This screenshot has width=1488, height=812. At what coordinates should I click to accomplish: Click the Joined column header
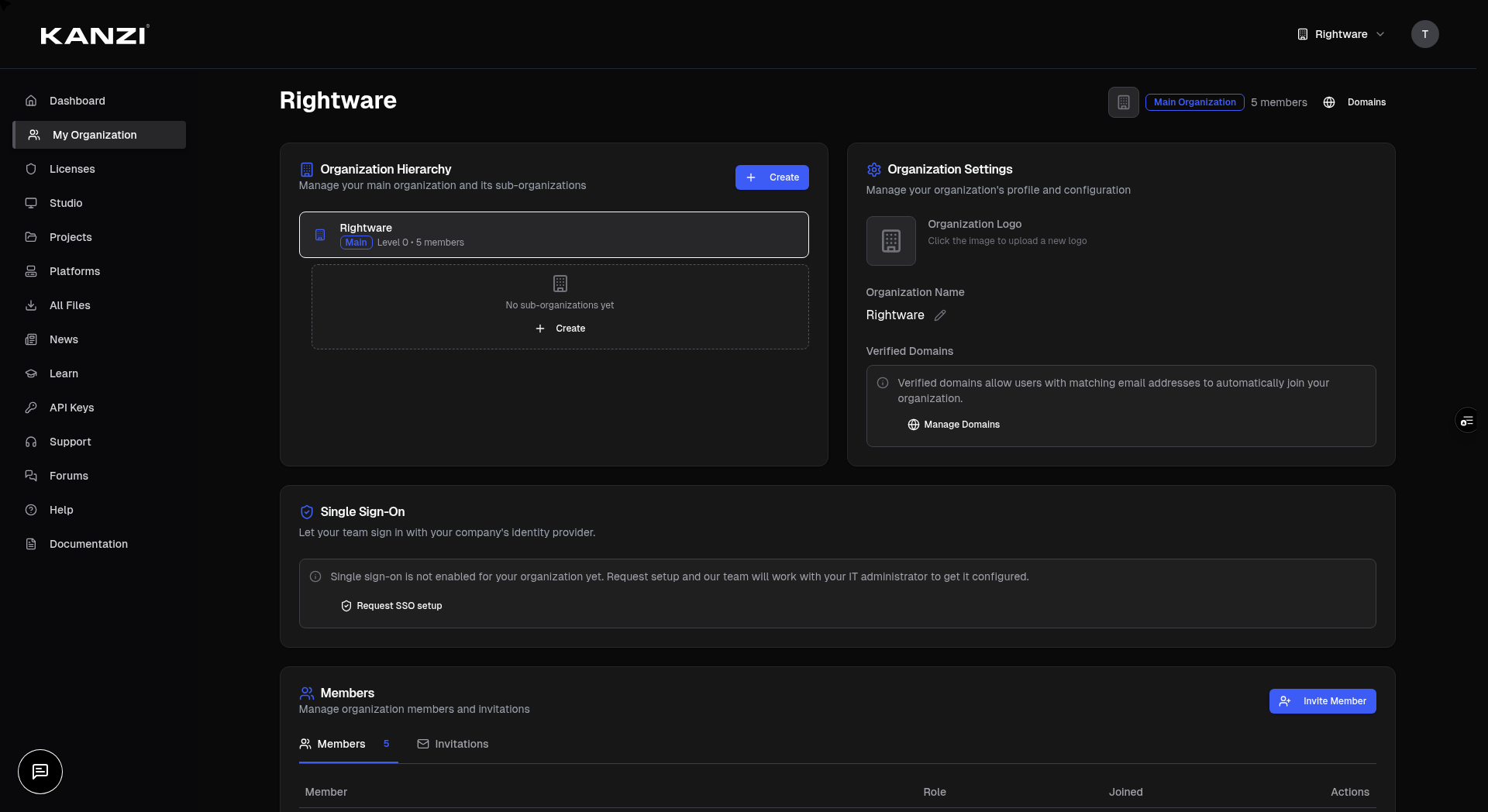1126,792
